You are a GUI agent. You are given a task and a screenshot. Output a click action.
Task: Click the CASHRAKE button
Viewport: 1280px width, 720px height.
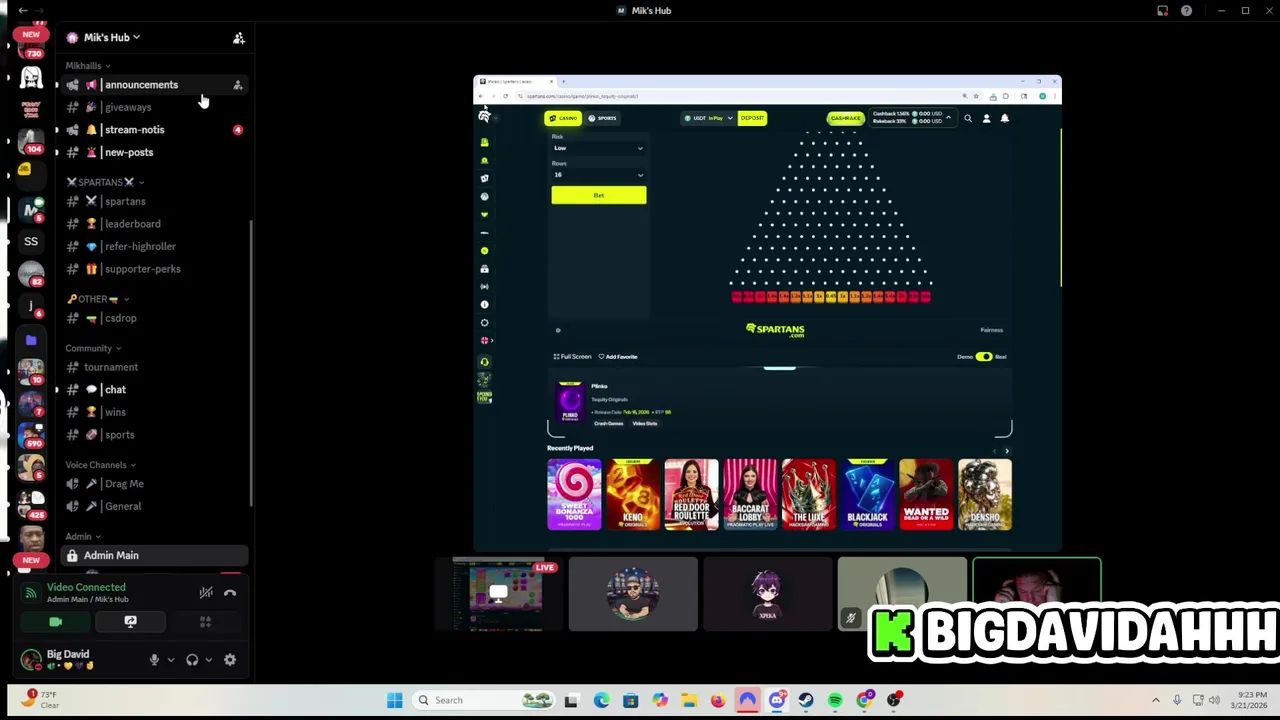[845, 118]
